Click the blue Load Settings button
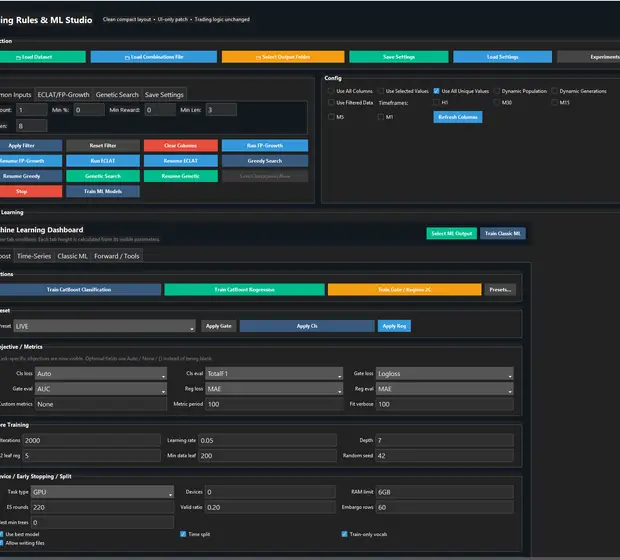This screenshot has height=560, width=620. 503,57
